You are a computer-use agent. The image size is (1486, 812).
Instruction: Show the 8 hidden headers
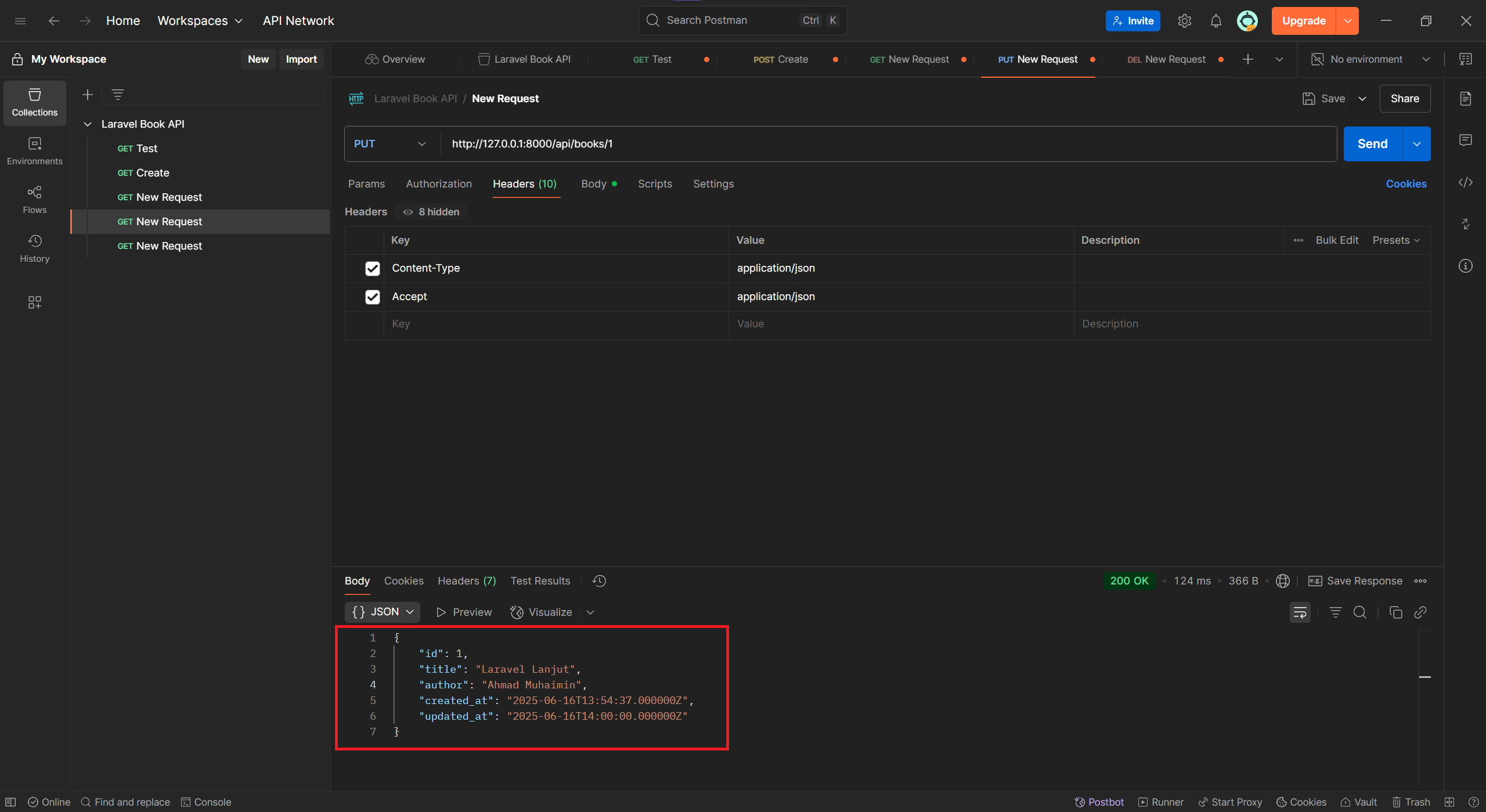[x=430, y=211]
